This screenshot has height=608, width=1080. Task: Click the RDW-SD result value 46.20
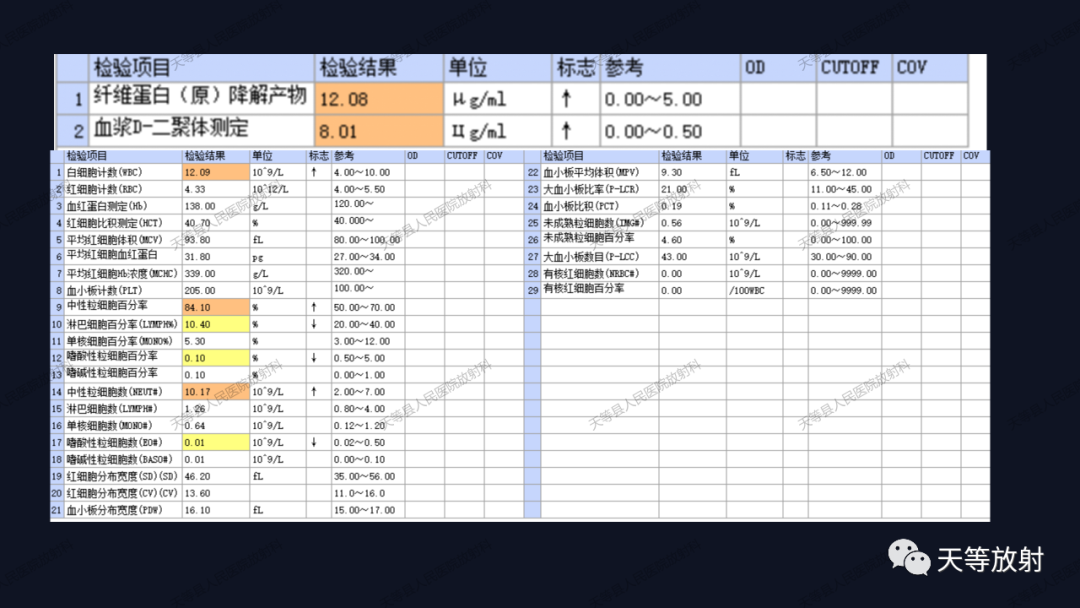click(x=197, y=476)
